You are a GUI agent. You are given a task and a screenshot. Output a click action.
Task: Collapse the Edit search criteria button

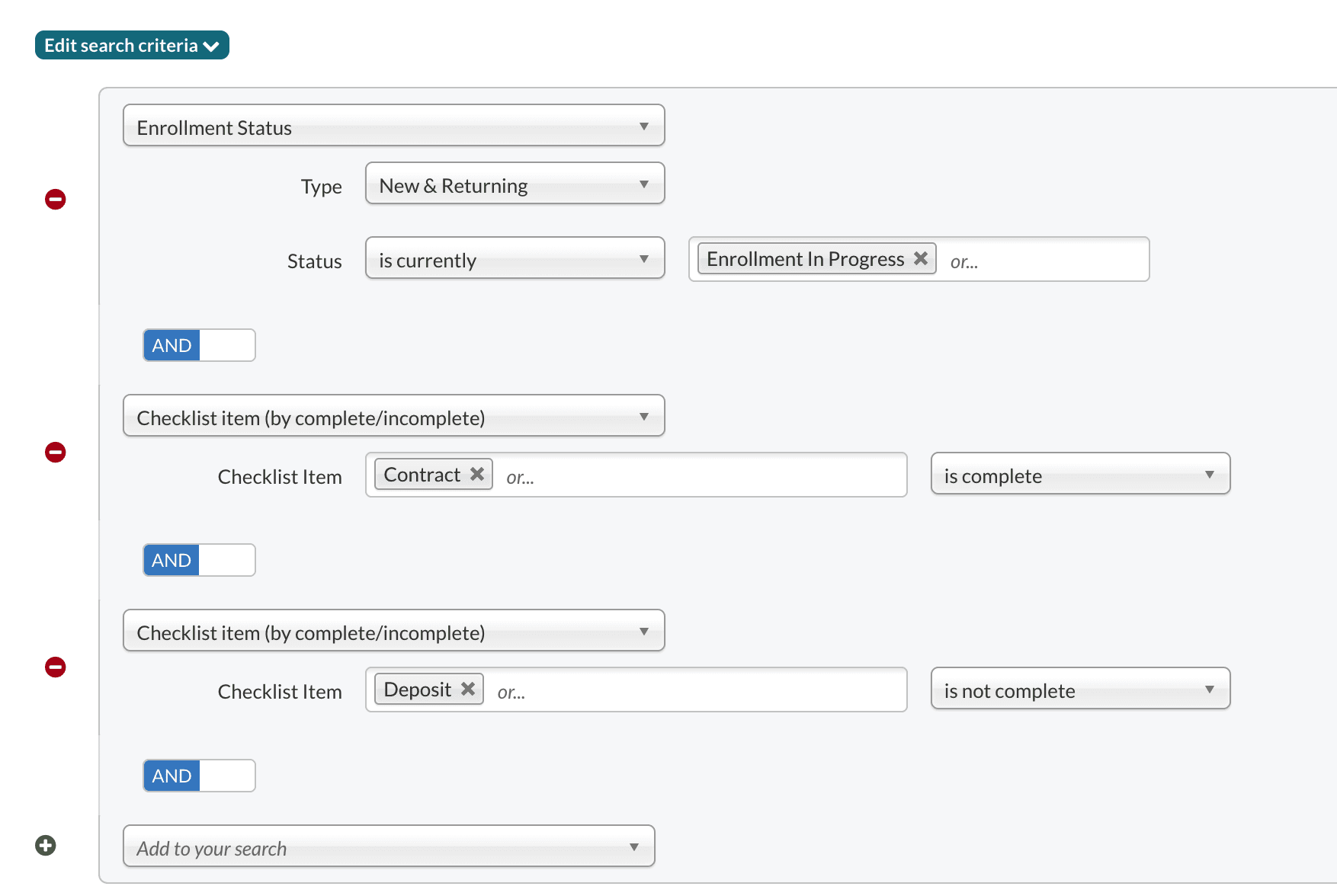coord(132,46)
